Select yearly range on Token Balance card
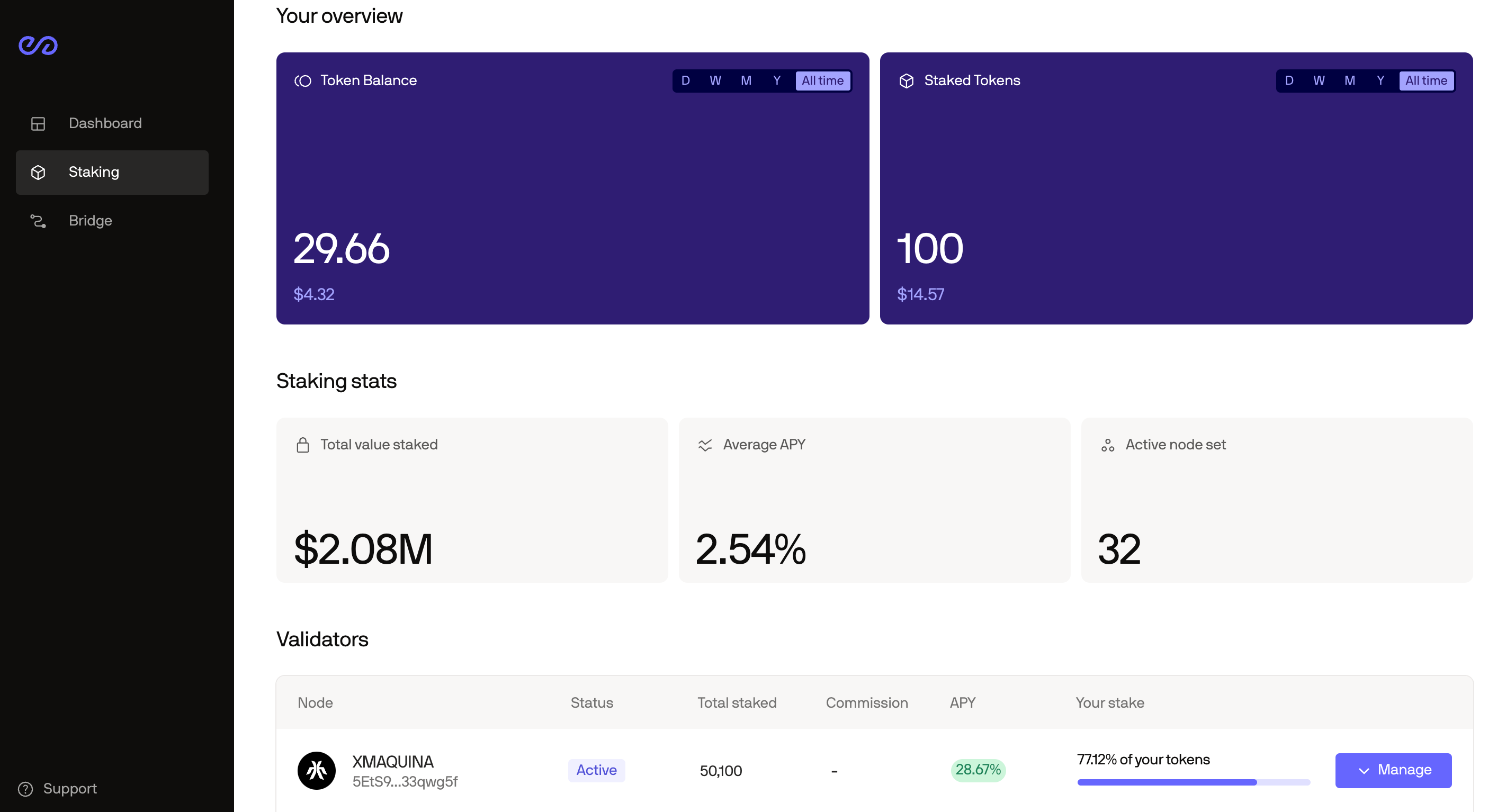 (776, 80)
